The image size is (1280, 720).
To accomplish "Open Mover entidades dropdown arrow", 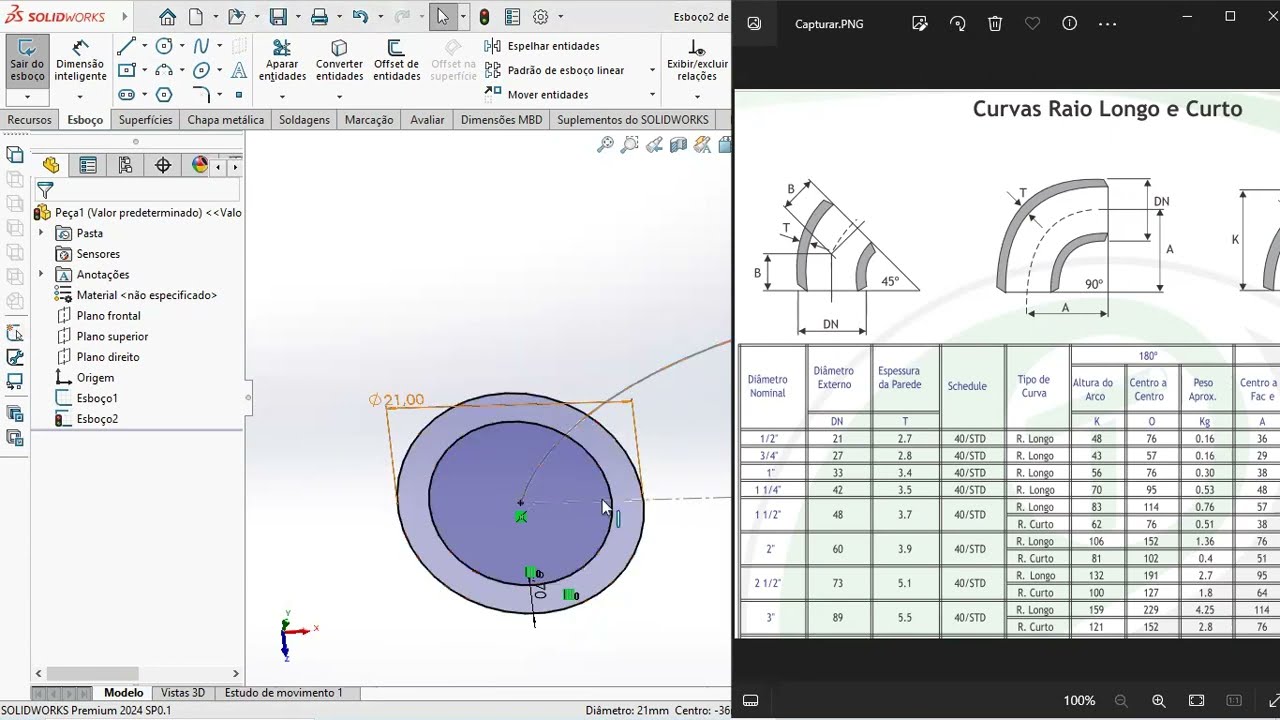I will [652, 95].
